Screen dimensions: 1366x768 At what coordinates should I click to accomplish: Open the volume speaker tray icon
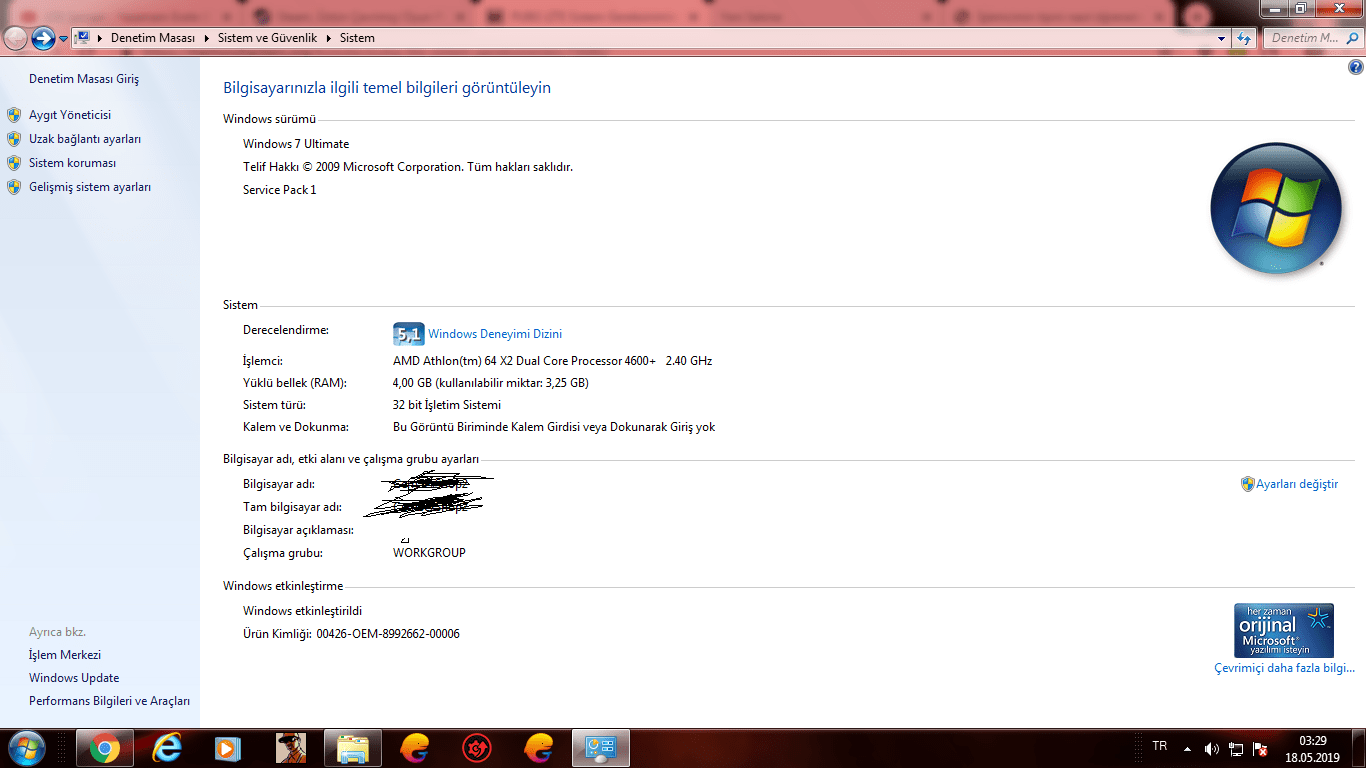(1212, 748)
